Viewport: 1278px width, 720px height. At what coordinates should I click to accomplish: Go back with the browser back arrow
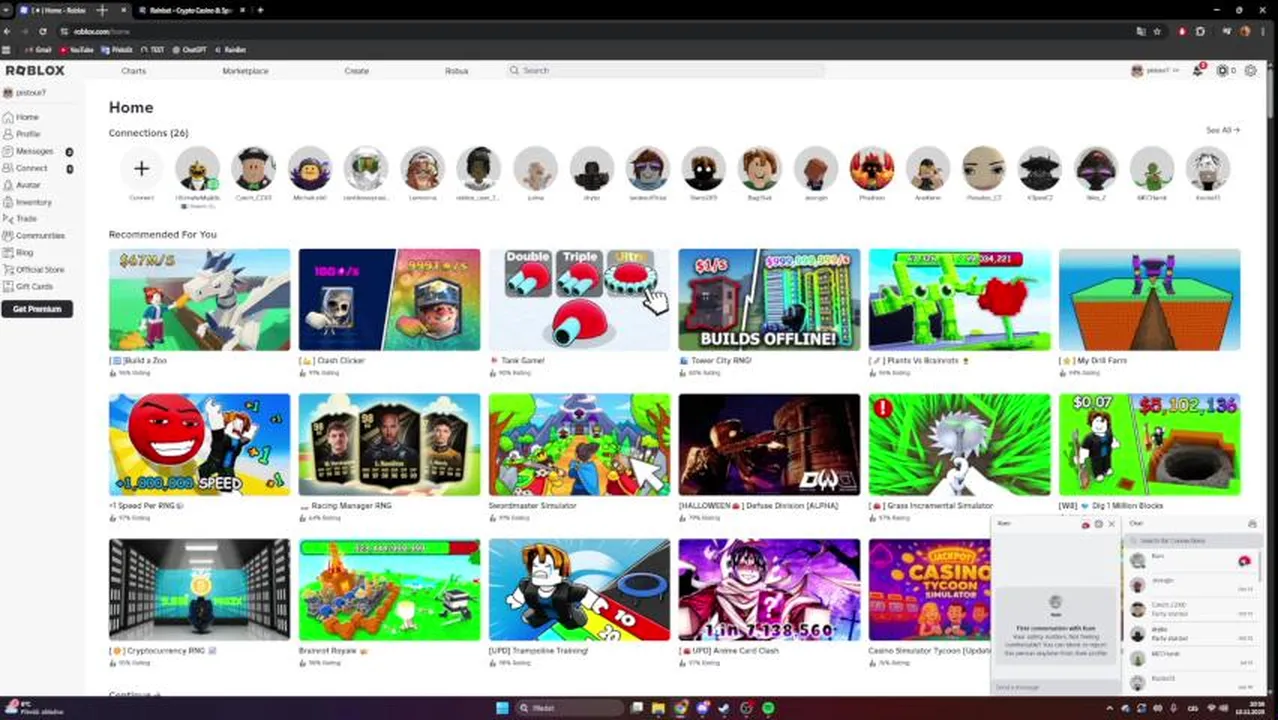[7, 31]
